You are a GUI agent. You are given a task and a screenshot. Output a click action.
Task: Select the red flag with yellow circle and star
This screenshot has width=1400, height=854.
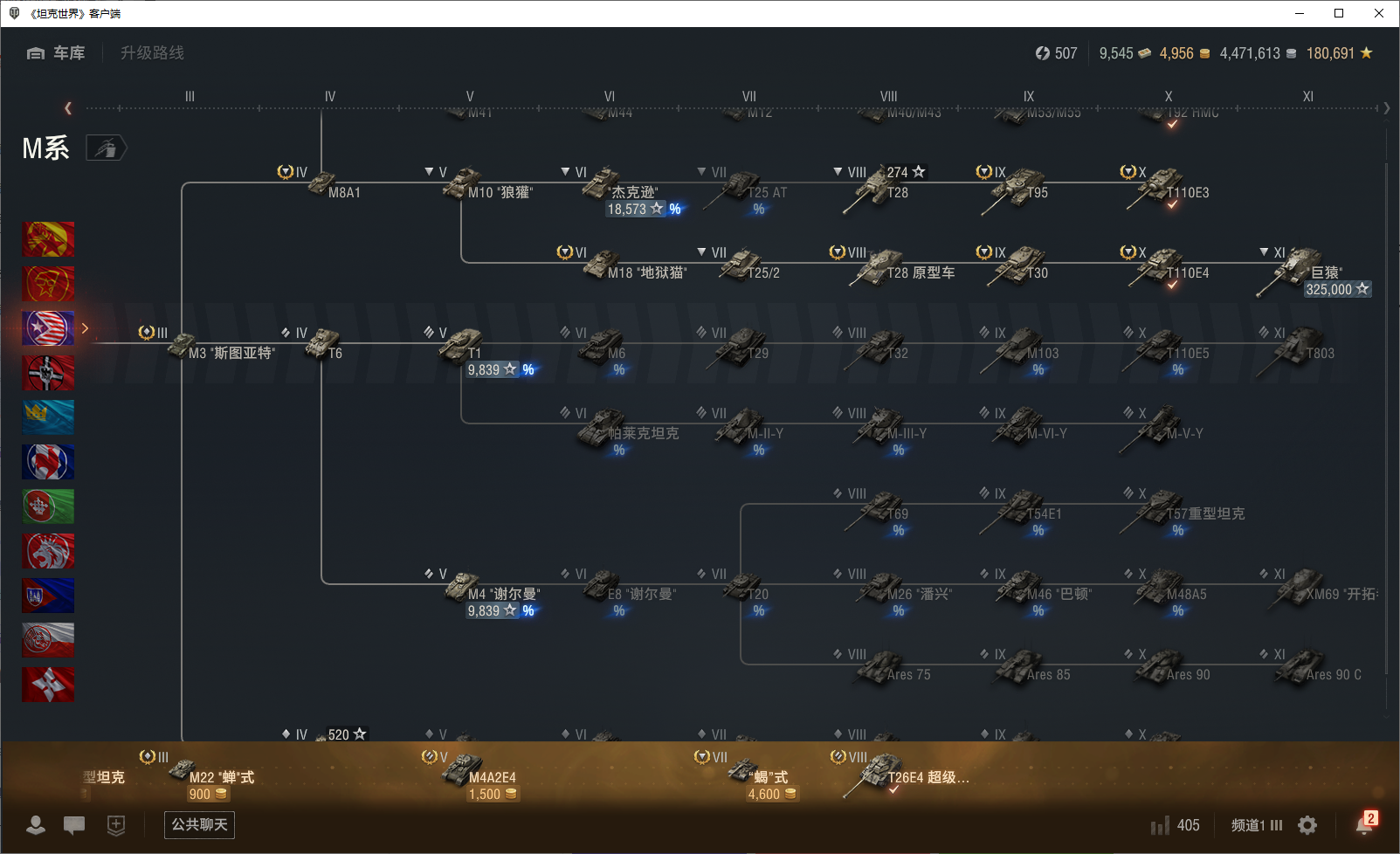[48, 239]
